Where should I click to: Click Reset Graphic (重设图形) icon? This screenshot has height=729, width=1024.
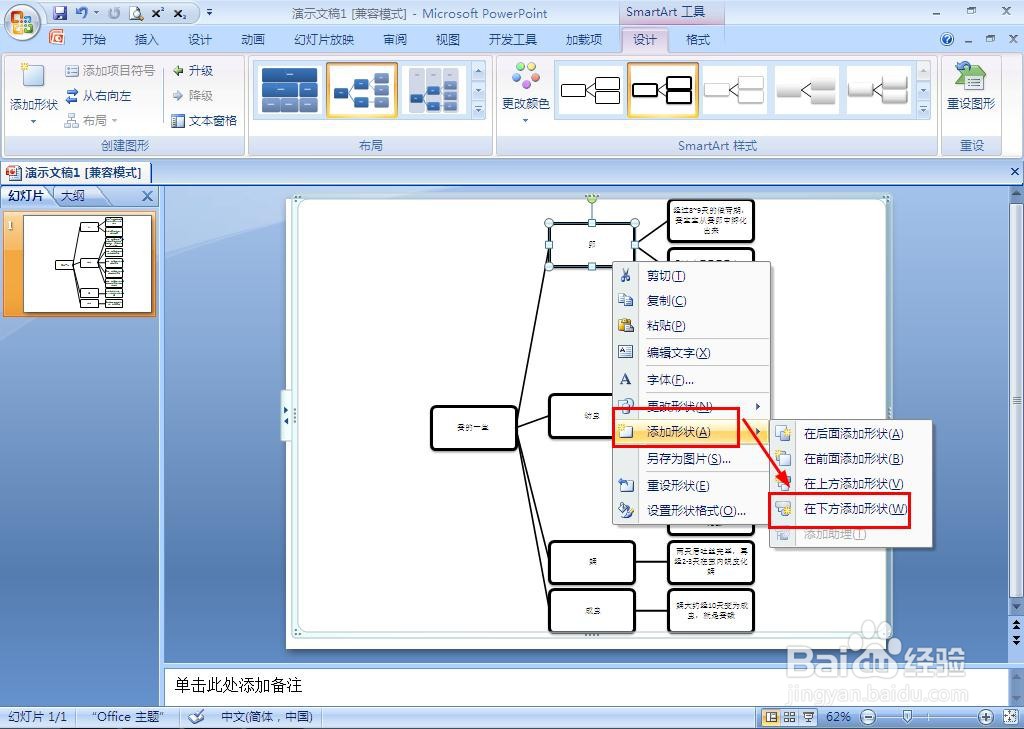click(x=970, y=77)
